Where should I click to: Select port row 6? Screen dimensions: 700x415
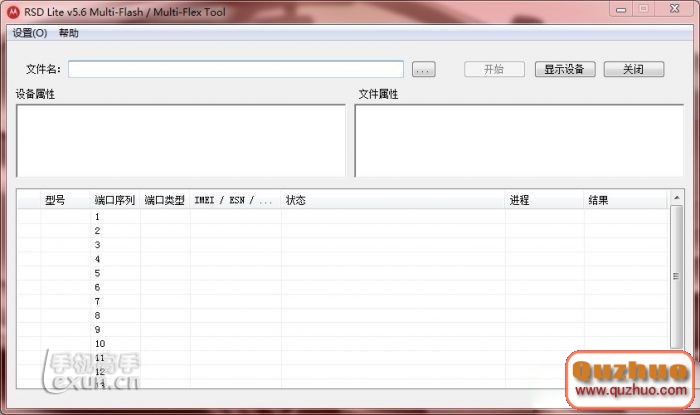tap(342, 287)
